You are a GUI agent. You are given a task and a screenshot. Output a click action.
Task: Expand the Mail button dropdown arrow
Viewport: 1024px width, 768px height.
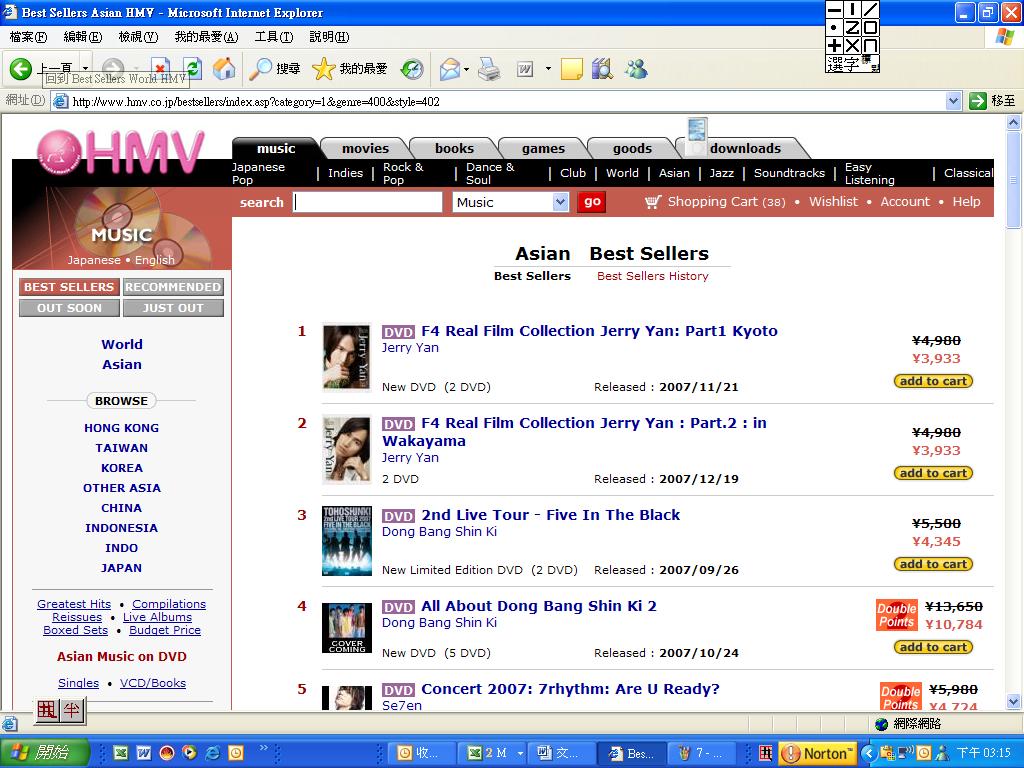(466, 69)
